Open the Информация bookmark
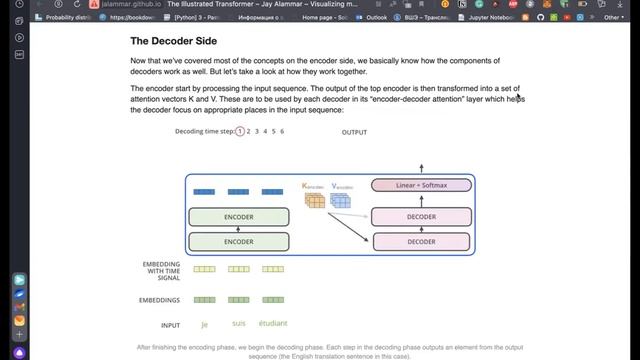This screenshot has width=640, height=360. tap(261, 18)
